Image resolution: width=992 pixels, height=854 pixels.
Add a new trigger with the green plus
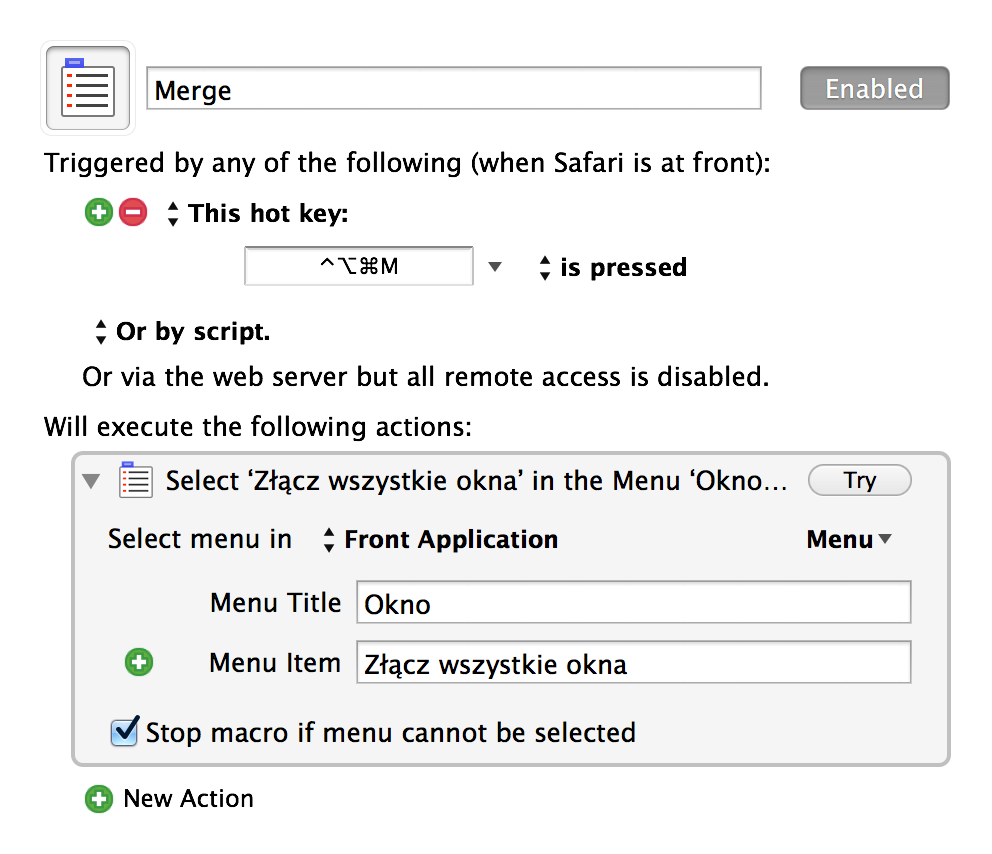[98, 212]
